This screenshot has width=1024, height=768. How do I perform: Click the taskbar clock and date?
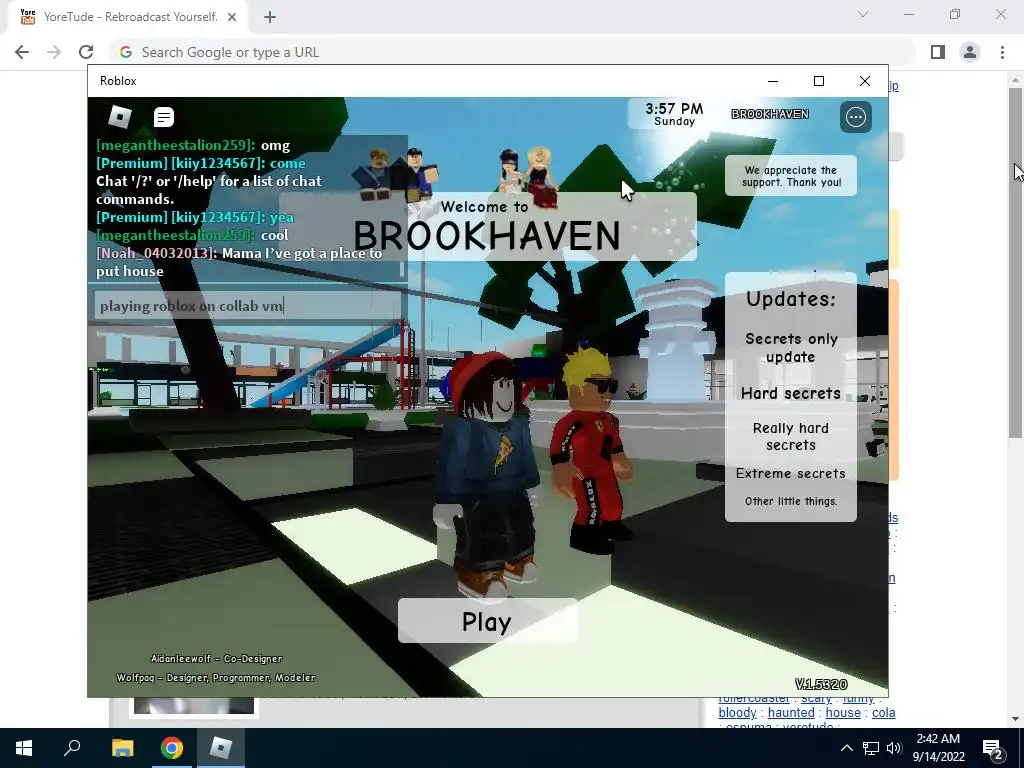click(x=938, y=748)
